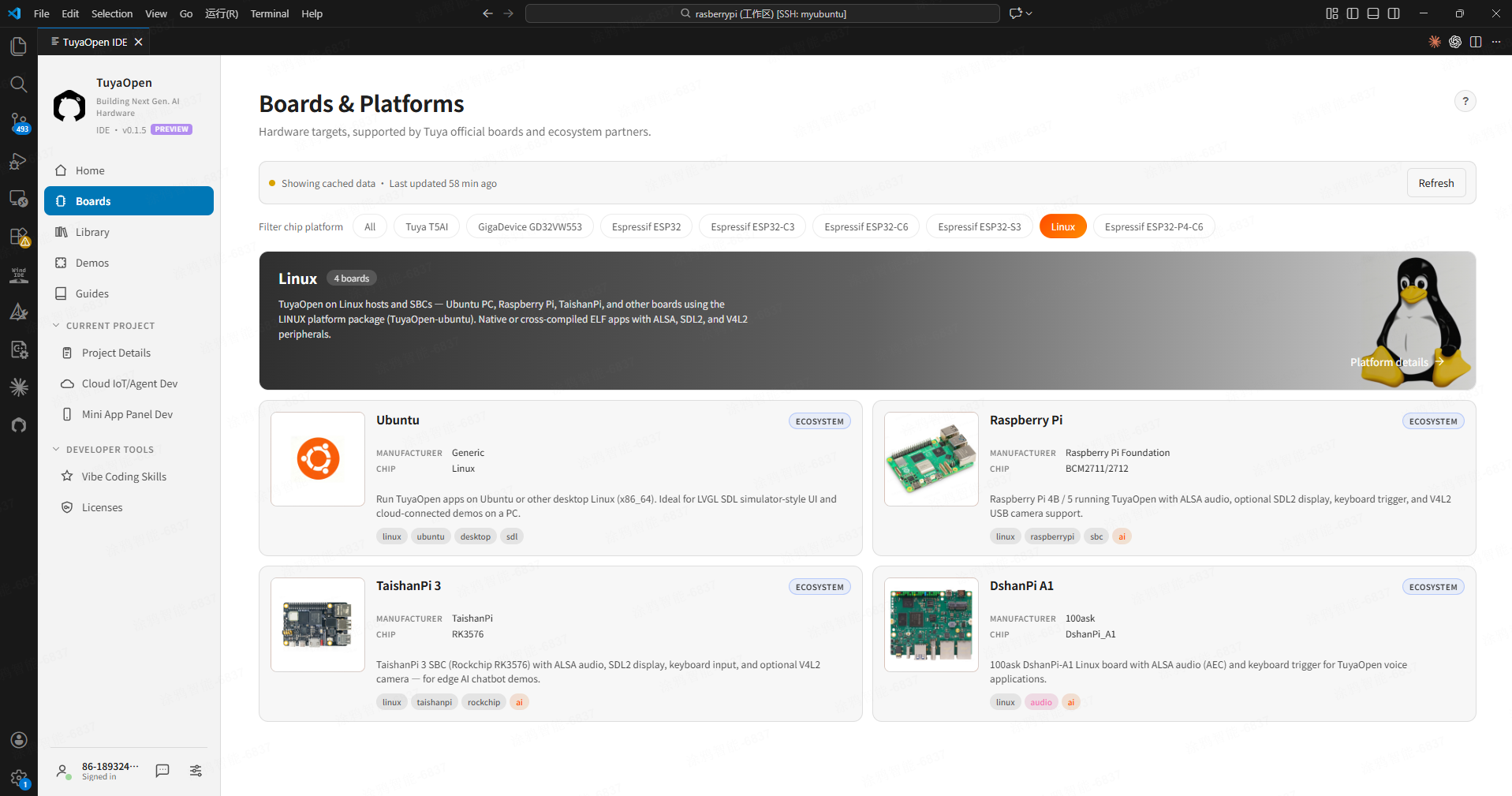The image size is (1512, 796).
Task: Open the Ubuntu board thumbnail
Action: (x=318, y=459)
